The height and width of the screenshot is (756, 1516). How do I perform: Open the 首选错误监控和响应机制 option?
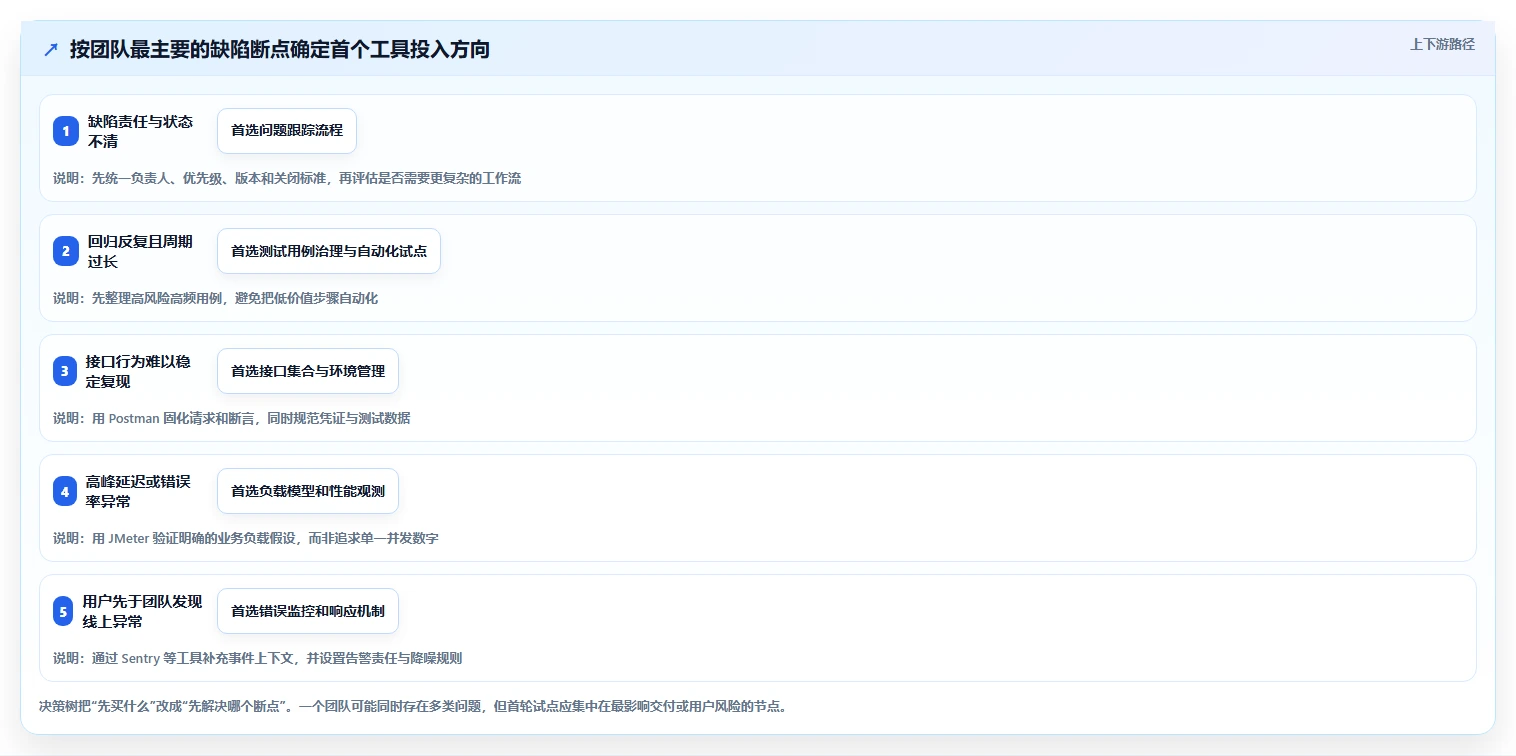[308, 611]
